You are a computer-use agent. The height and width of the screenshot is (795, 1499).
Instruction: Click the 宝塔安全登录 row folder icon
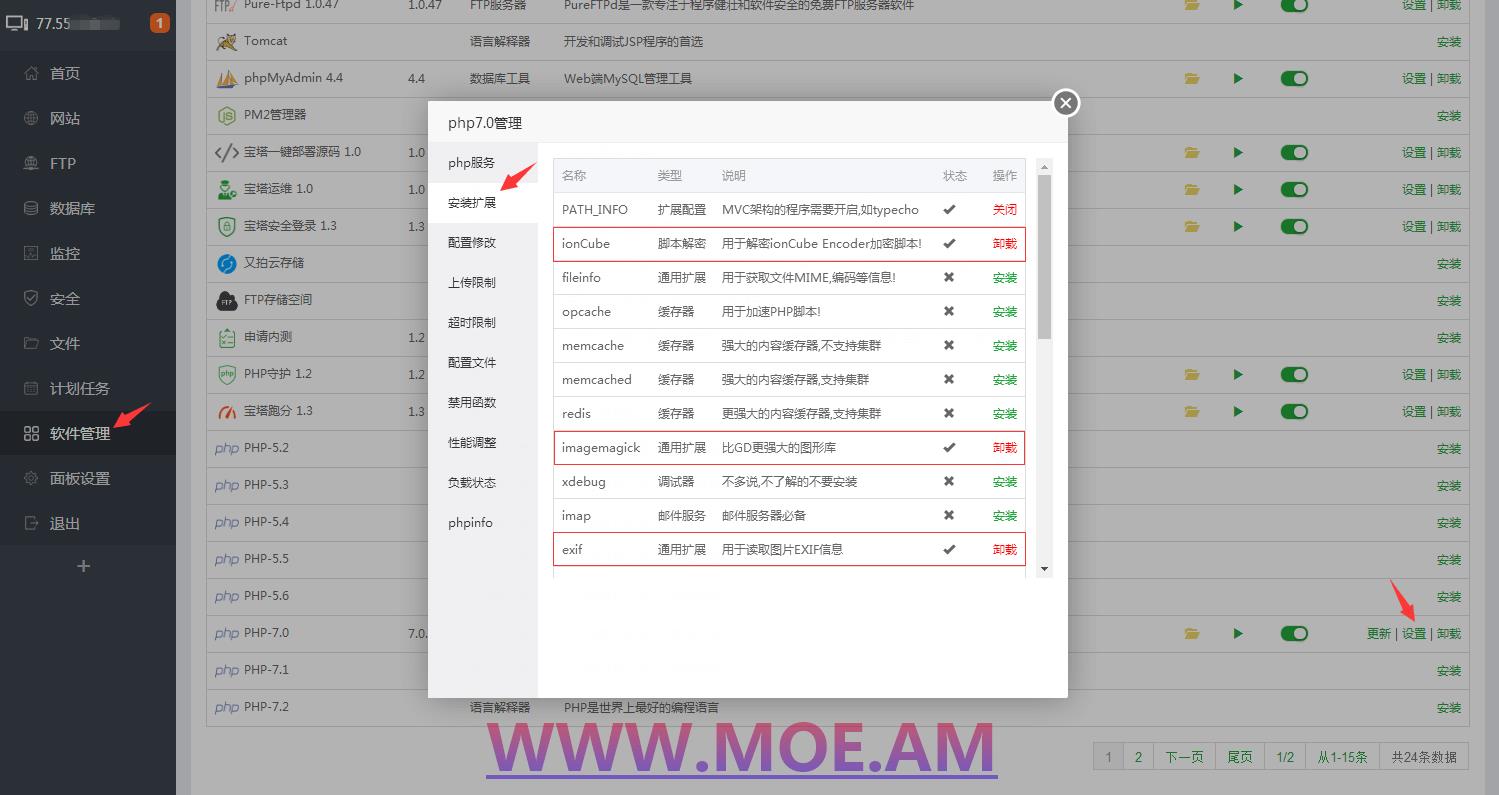click(1191, 226)
